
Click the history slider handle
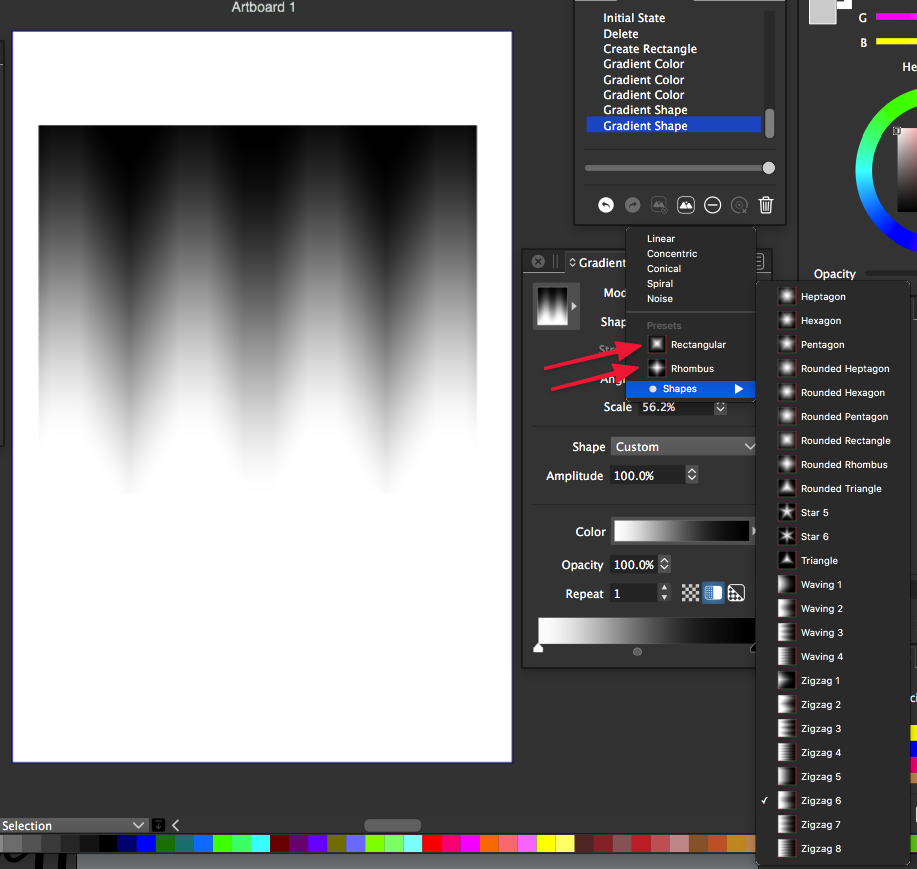point(768,168)
